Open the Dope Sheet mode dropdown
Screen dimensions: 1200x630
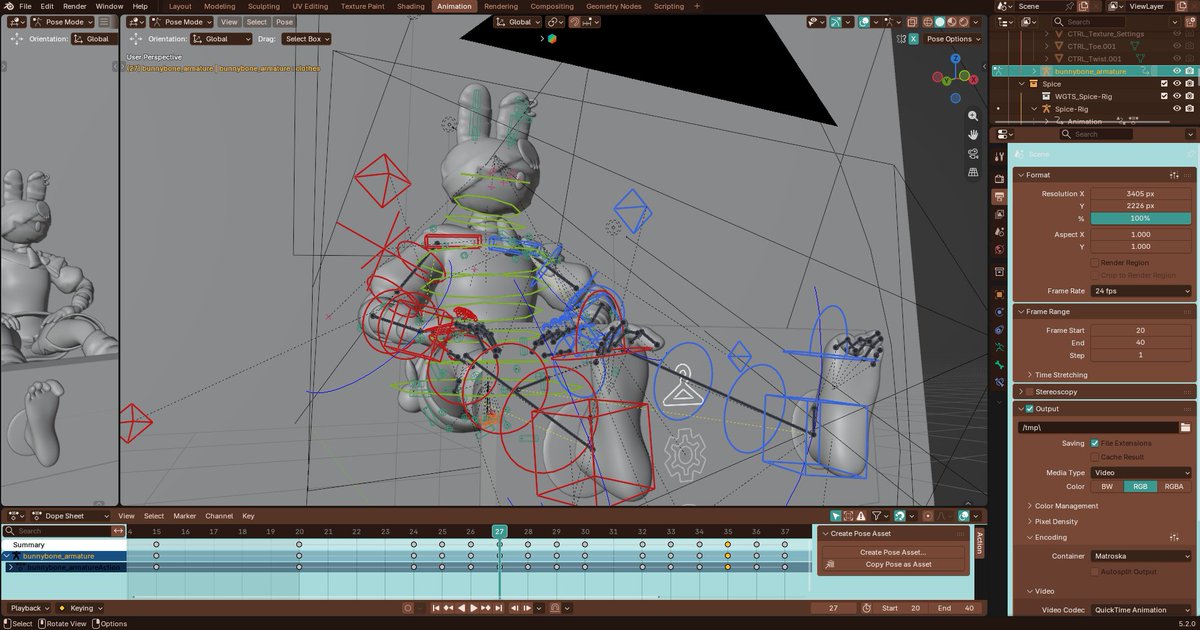tap(71, 516)
